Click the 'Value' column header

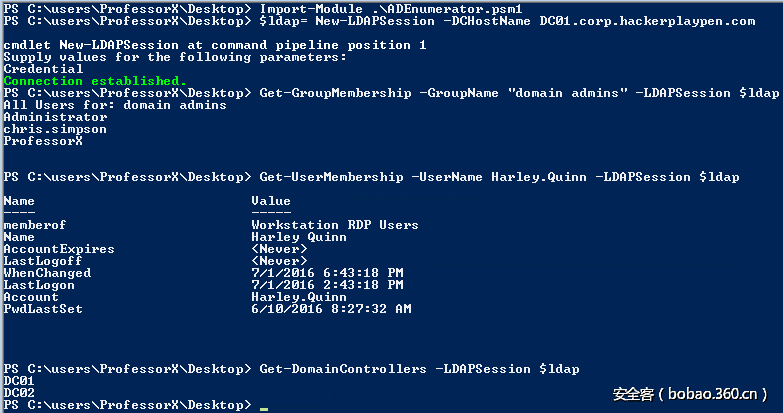[271, 201]
